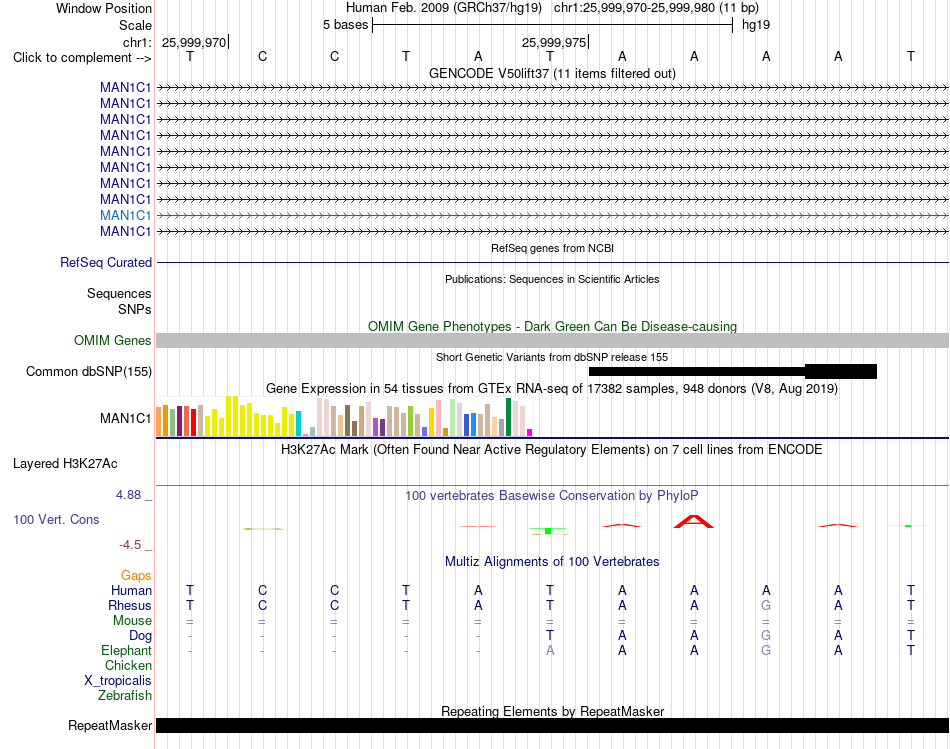Click the -4.5 PhyloP lower scale value
Viewport: 950px width, 749px height.
pyautogui.click(x=130, y=545)
